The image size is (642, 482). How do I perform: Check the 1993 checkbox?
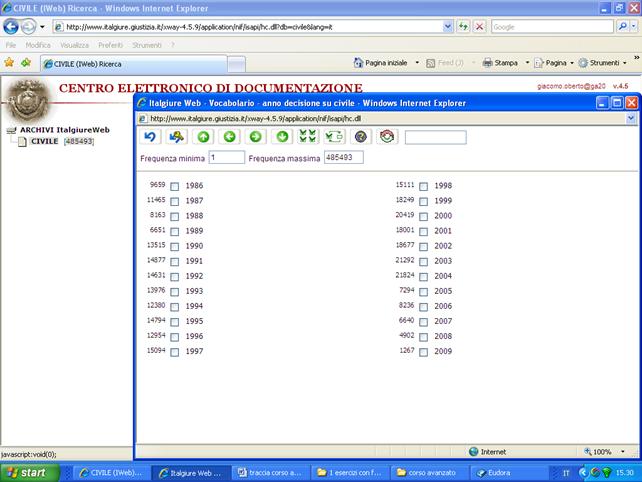[174, 292]
